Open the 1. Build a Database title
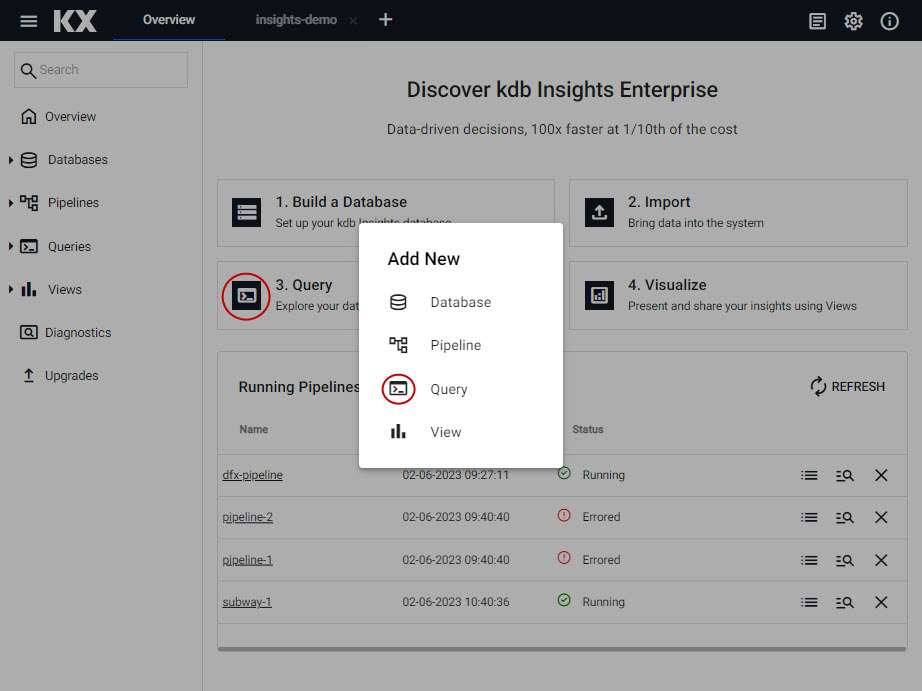The width and height of the screenshot is (922, 691). point(341,202)
